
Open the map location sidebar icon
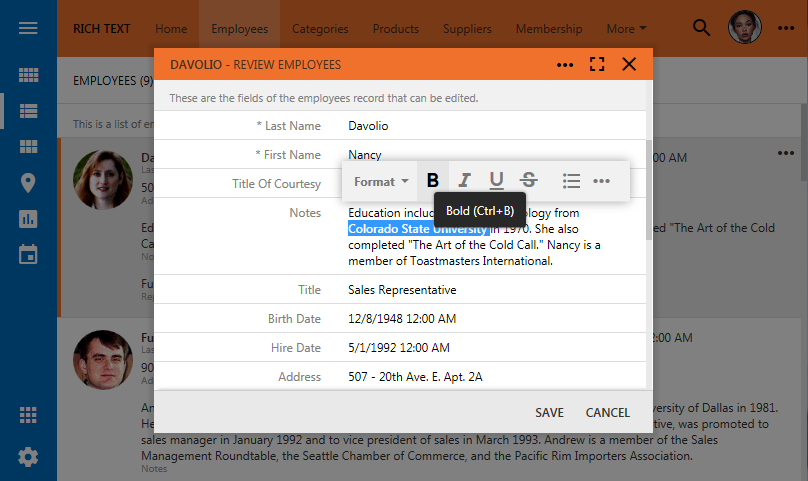coord(28,182)
